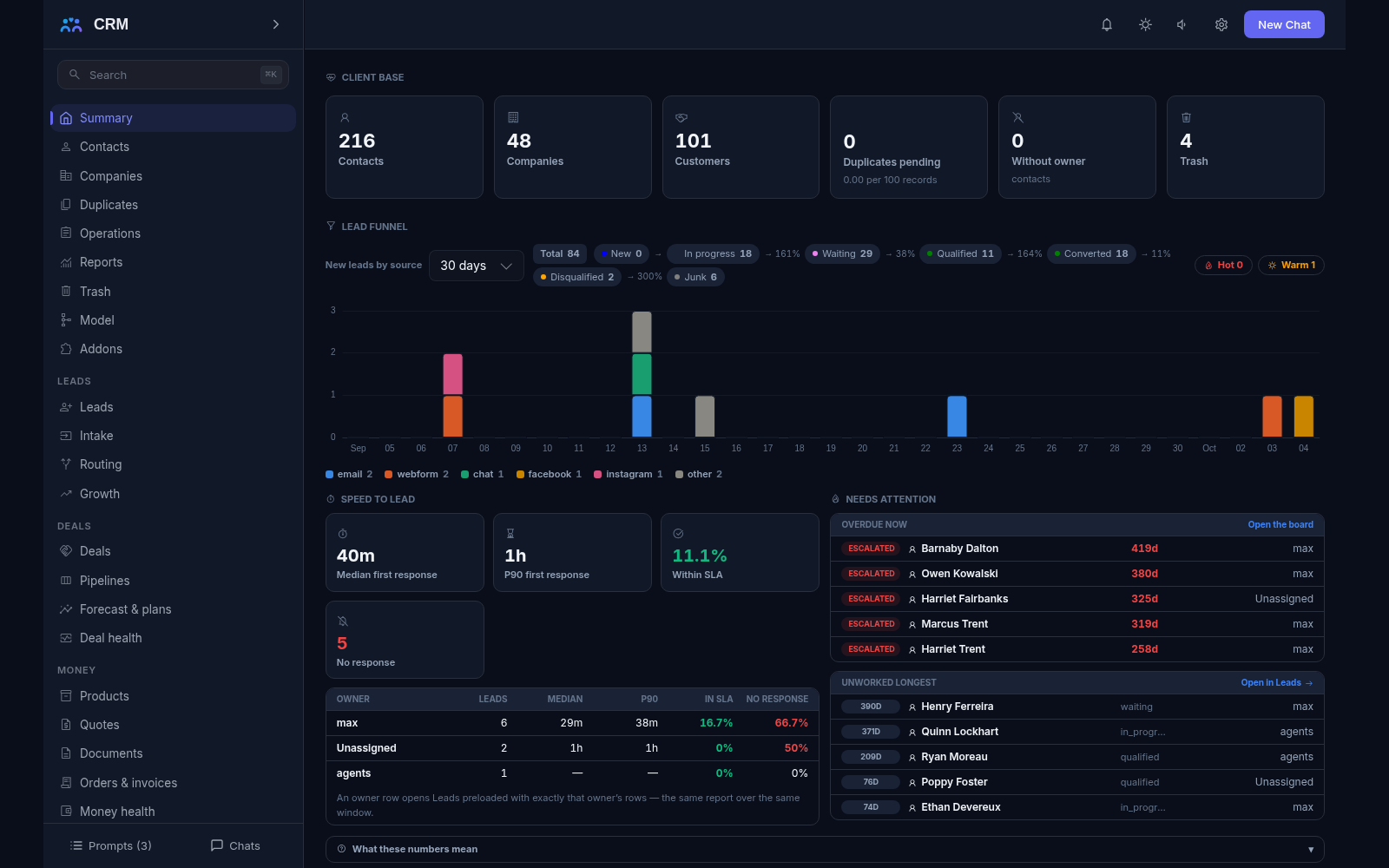Click the Model tree icon
Viewport: 1389px width, 868px height.
66,320
